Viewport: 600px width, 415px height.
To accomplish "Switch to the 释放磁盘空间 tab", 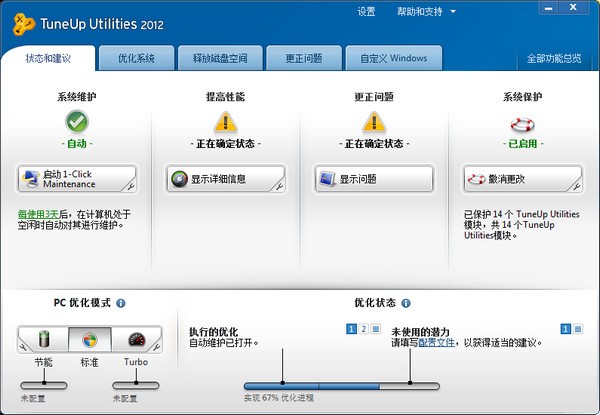I will 220,59.
